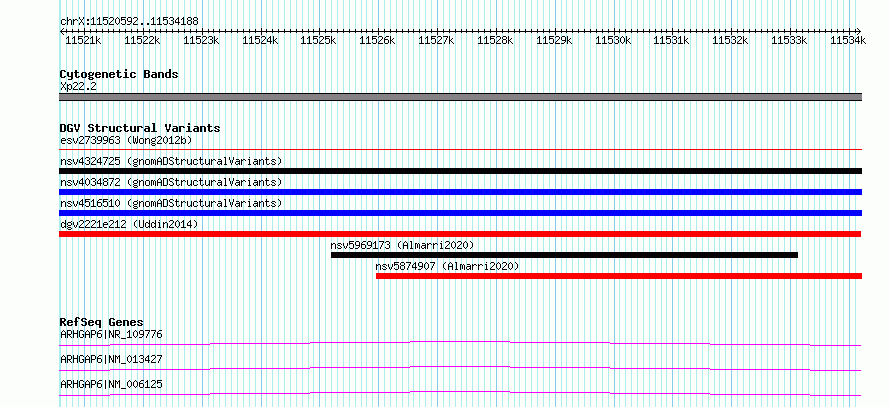Click the magenta ARHGAP6|NM_013427 gene line
890x407 pixels.
(460, 368)
